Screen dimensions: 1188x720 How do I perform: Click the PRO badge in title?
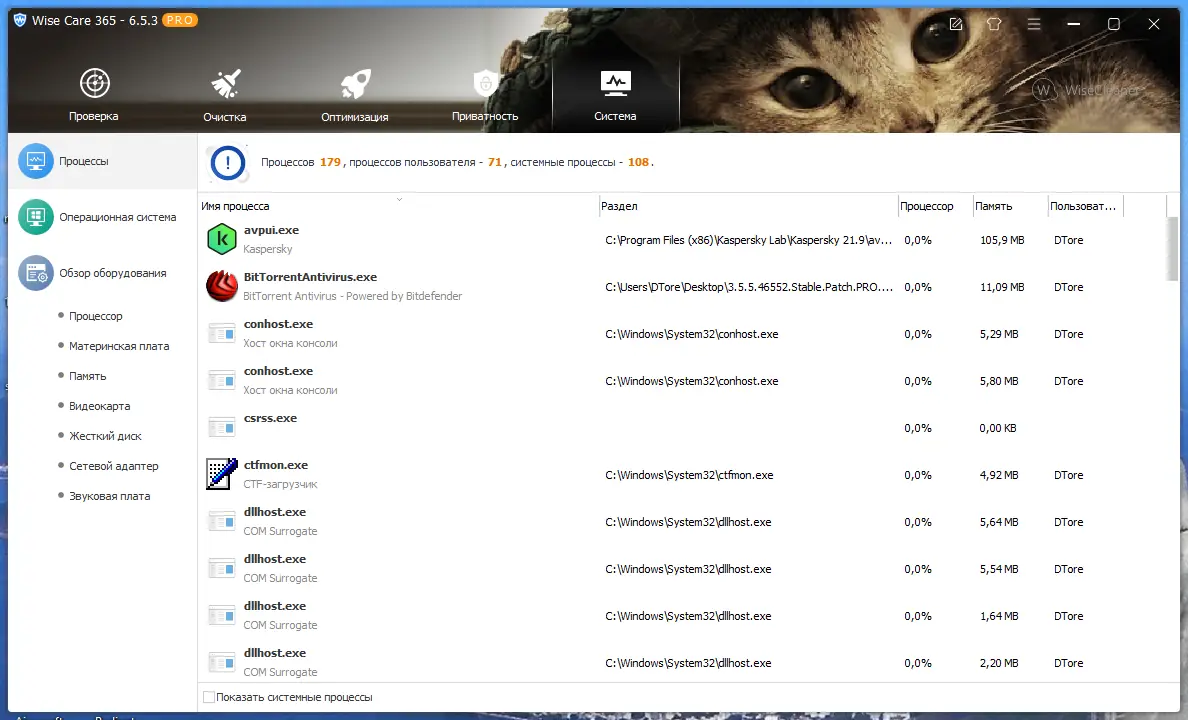pyautogui.click(x=180, y=20)
